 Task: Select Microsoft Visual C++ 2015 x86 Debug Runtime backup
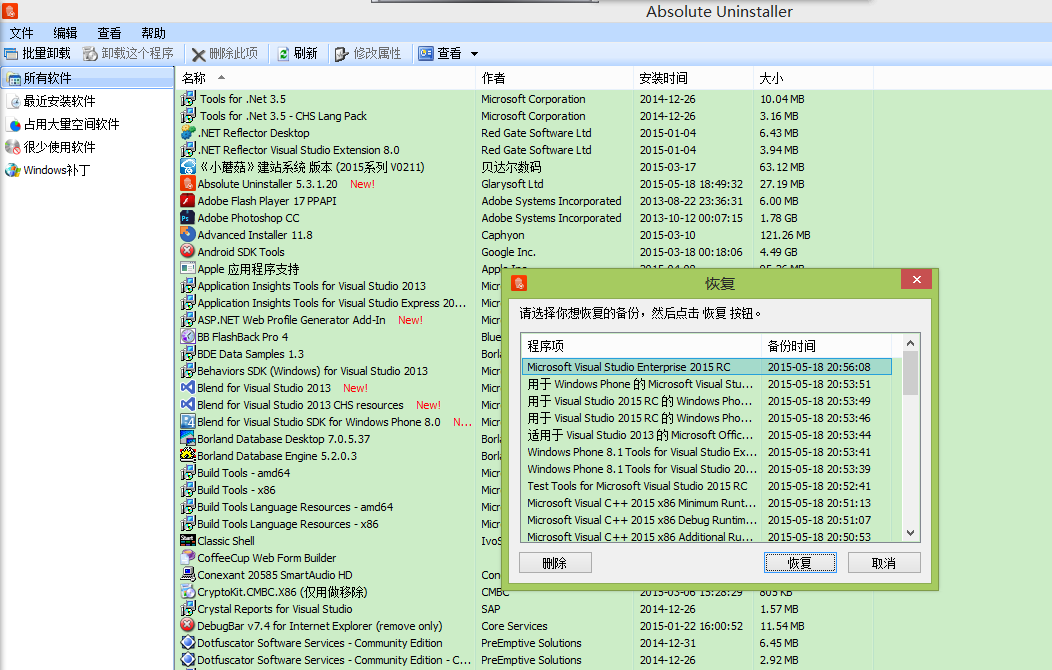pos(707,520)
